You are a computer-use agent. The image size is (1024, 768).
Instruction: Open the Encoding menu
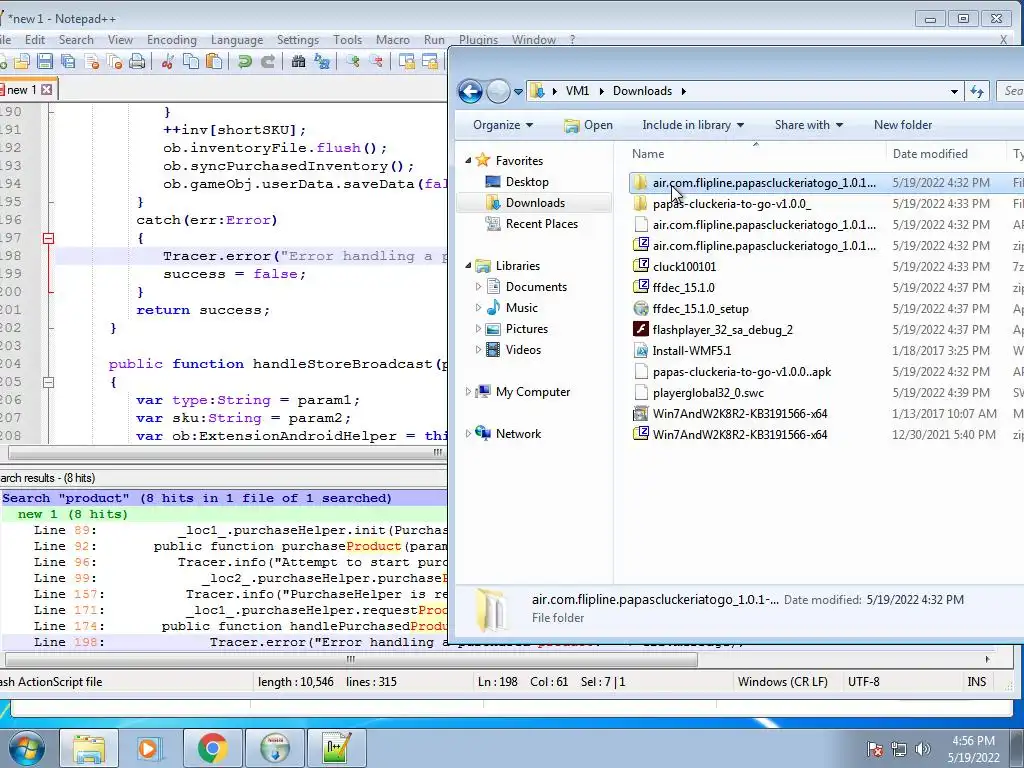click(x=171, y=40)
